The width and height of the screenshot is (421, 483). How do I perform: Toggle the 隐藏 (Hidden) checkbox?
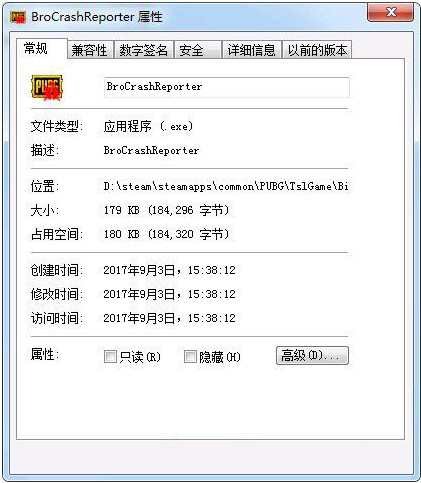[190, 356]
